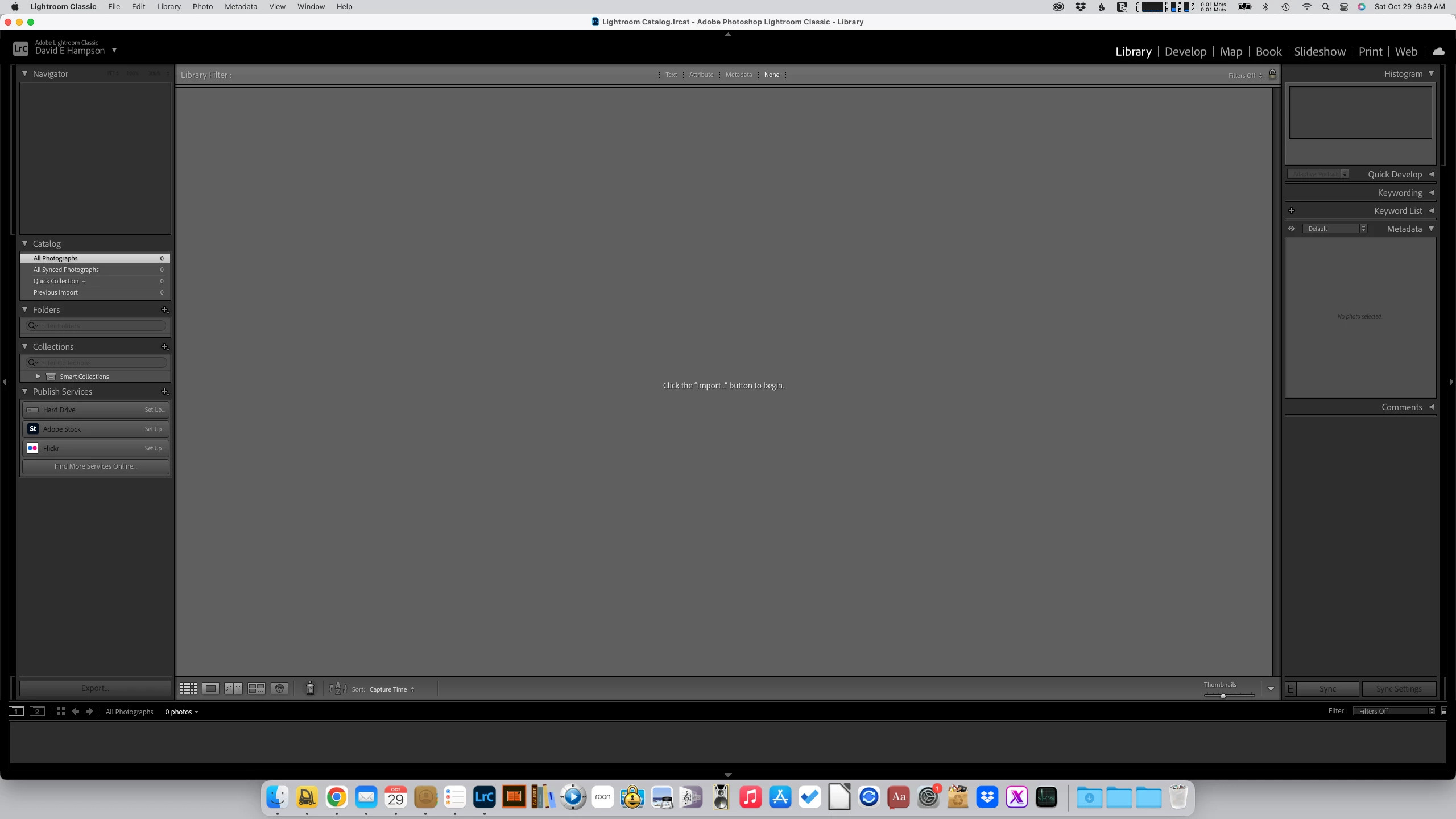Expand Smart Collections tree arrow
Image resolution: width=1456 pixels, height=819 pixels.
(38, 377)
